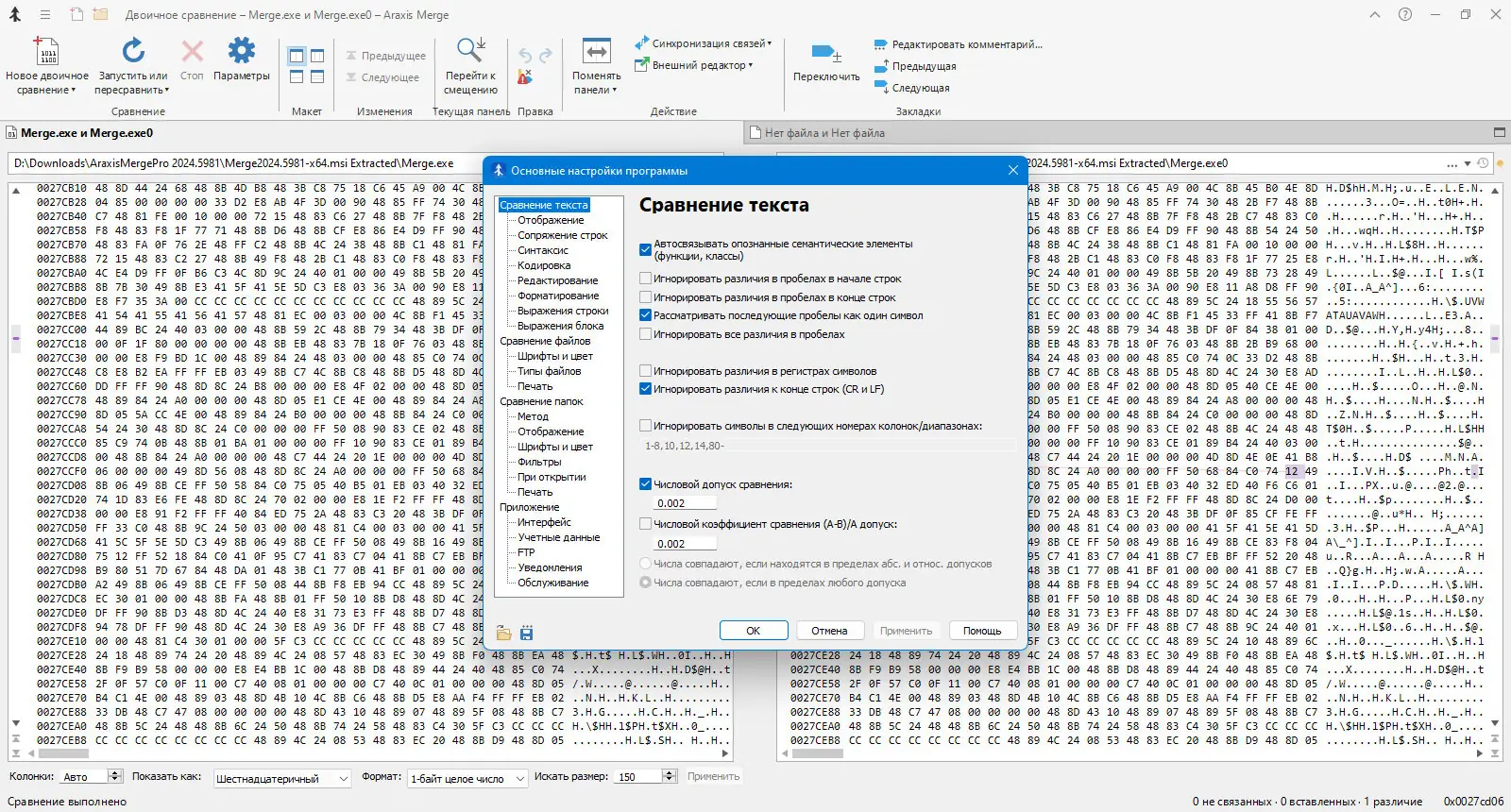Select Кодировка in settings tree

(x=544, y=265)
